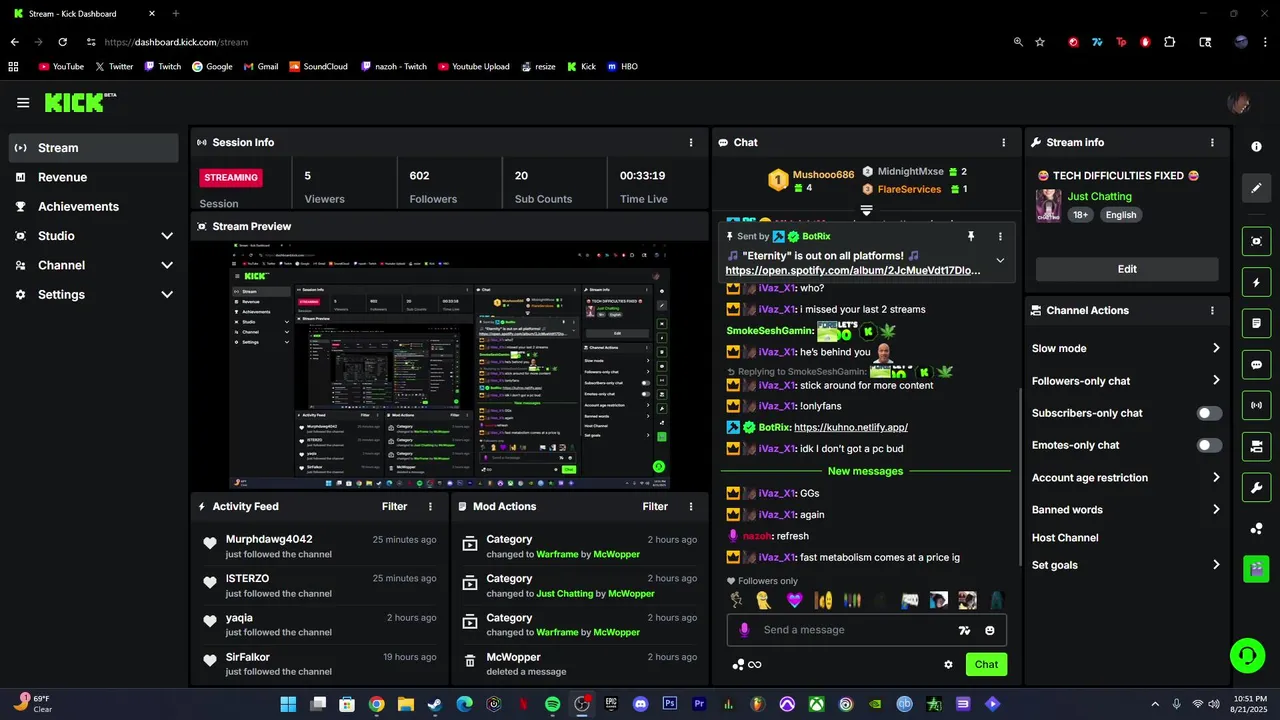Open the Mod Actions three-dot menu

click(x=690, y=507)
